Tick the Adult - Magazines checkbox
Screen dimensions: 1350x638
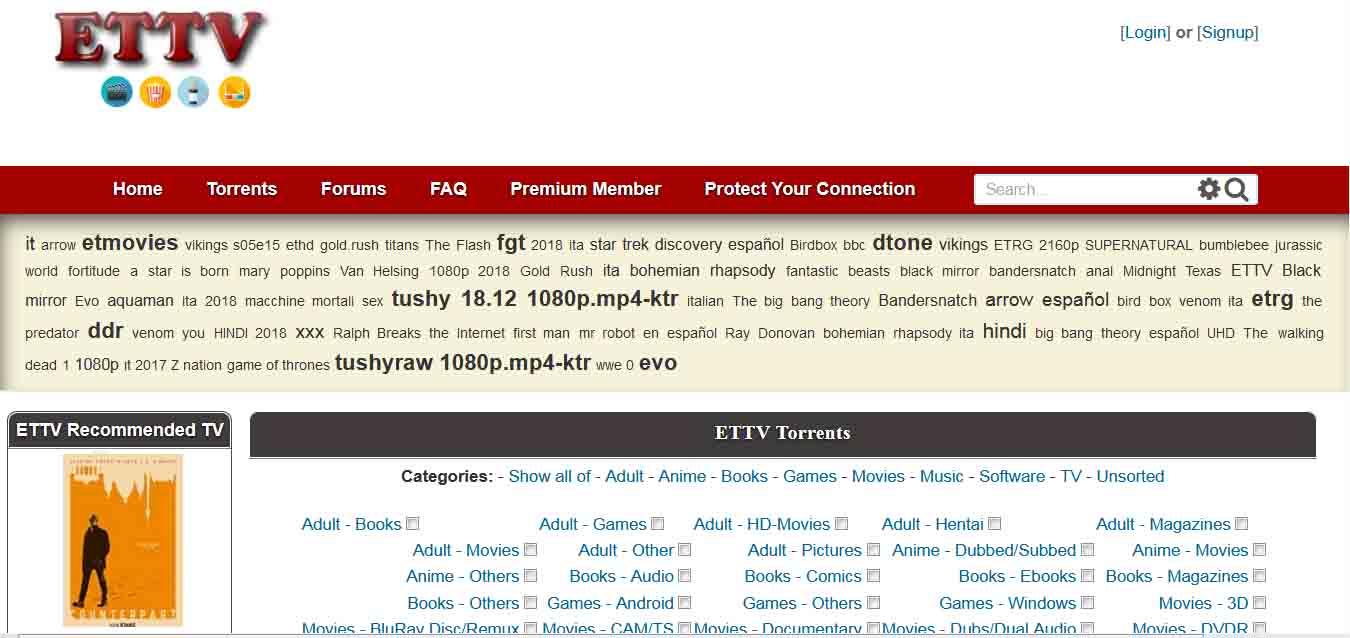(x=1241, y=524)
